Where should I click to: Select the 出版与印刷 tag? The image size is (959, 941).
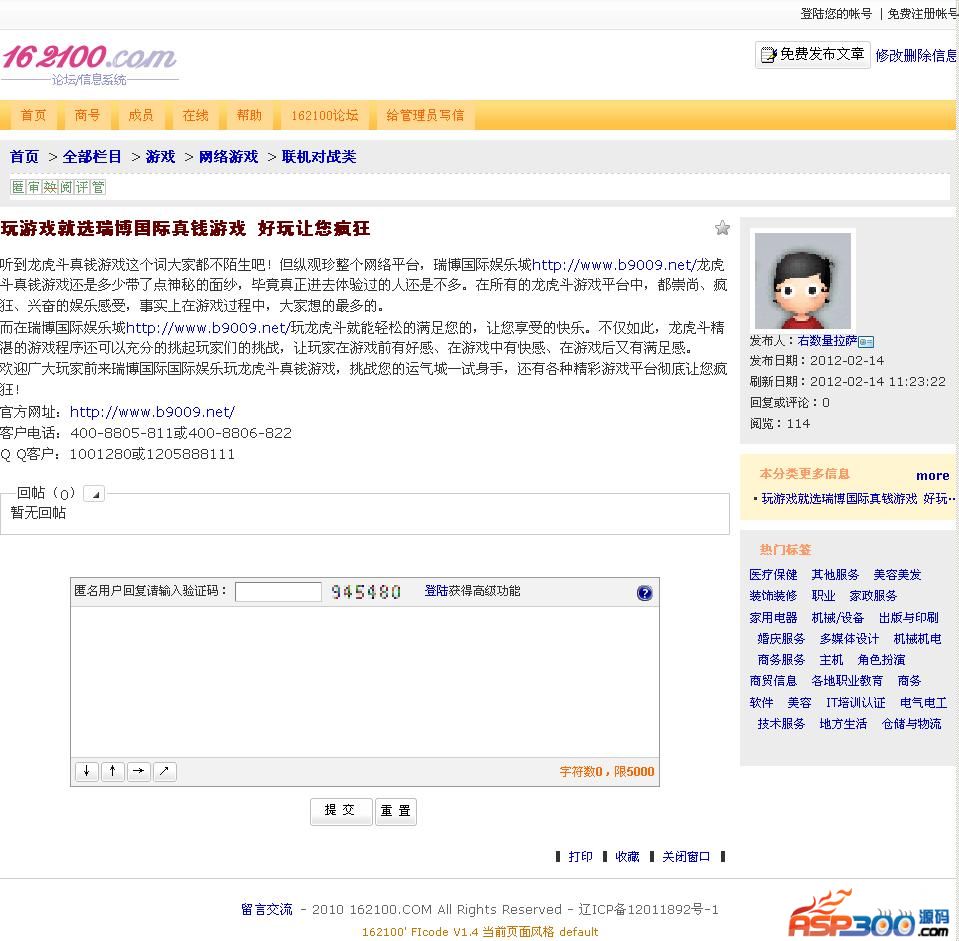(x=909, y=618)
